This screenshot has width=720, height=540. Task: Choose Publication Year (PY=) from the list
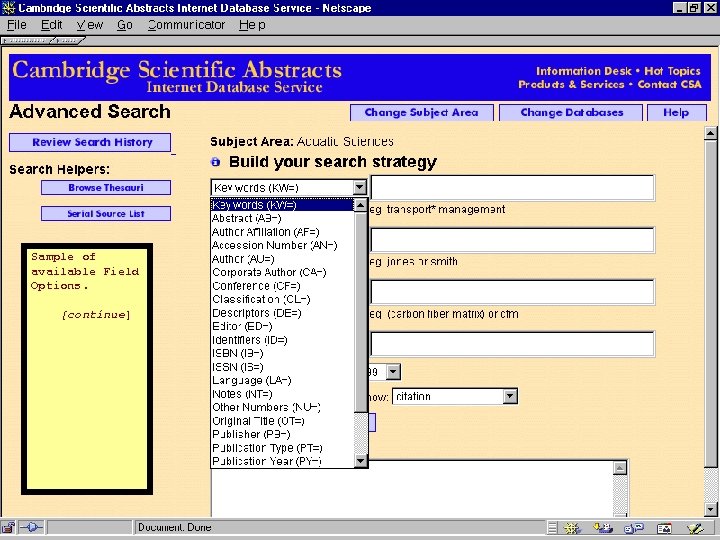[x=282, y=461]
